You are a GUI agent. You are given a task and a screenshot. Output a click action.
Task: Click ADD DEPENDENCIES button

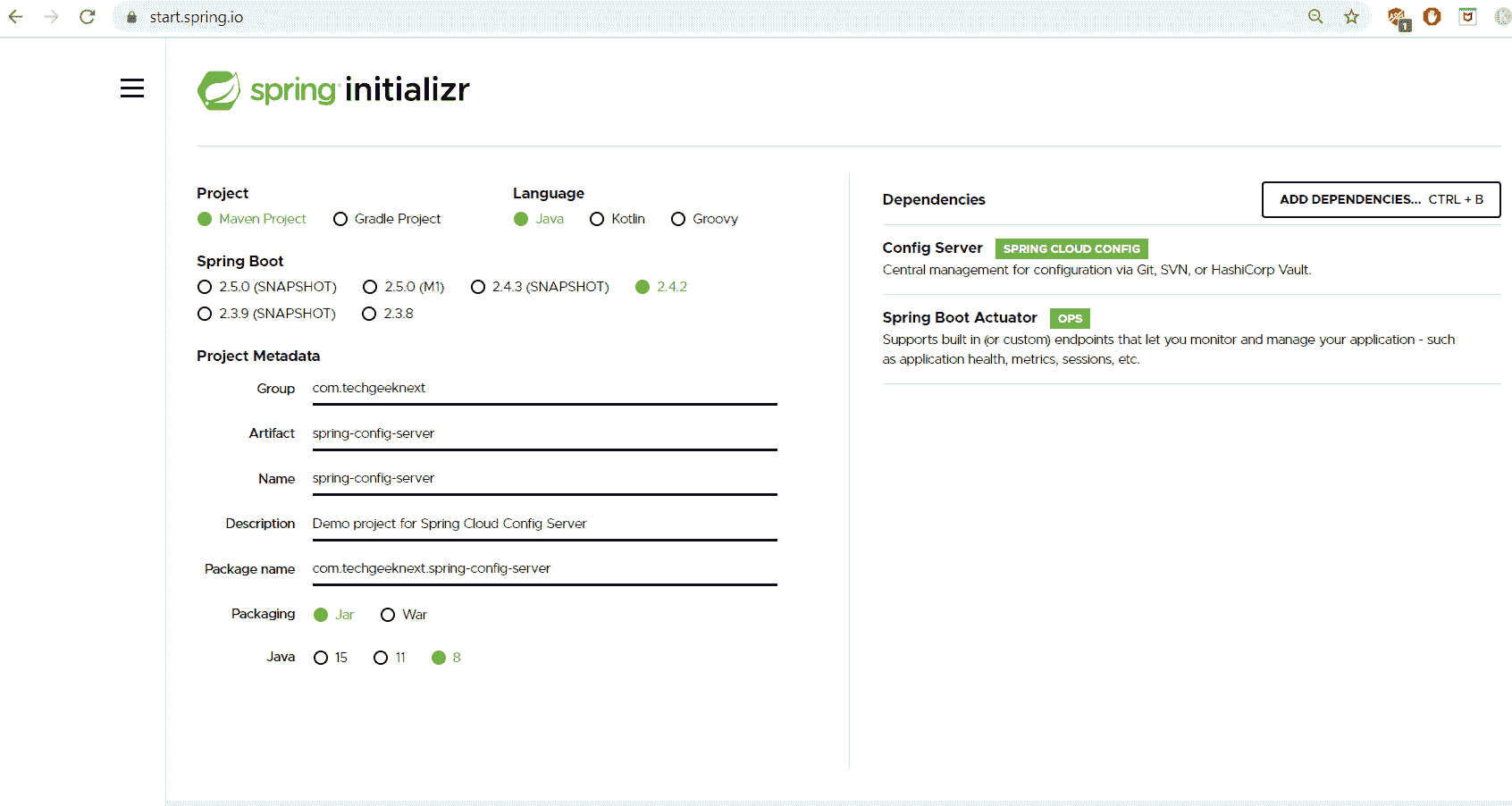click(x=1381, y=199)
